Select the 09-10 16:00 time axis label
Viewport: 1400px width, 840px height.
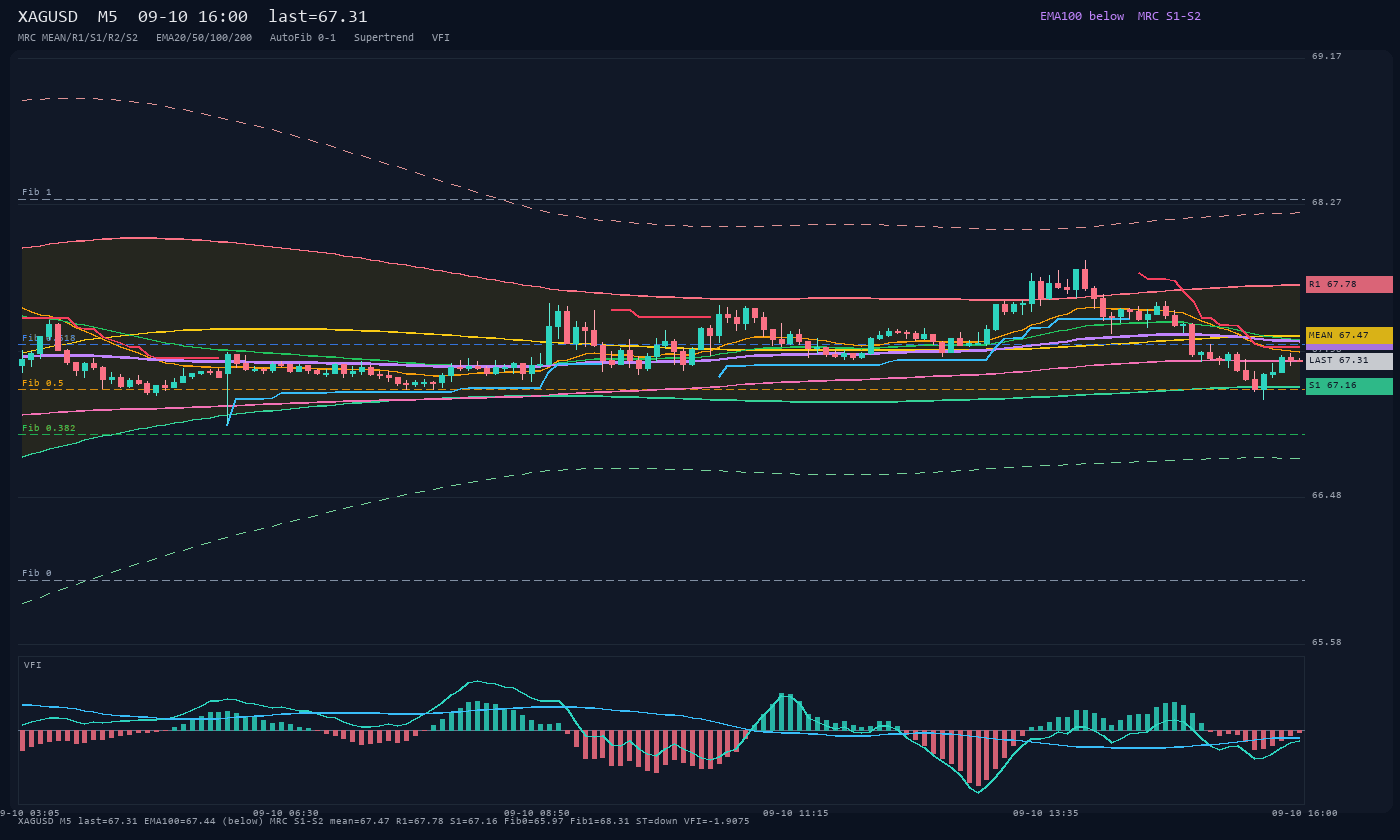click(1304, 813)
